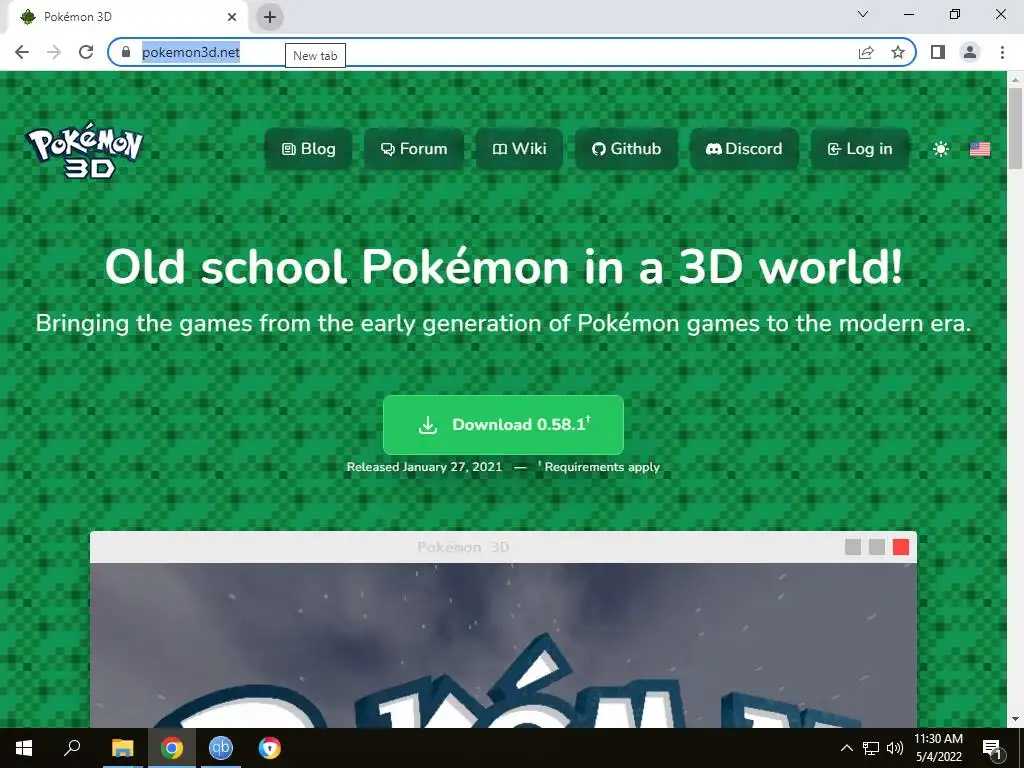Close the Pokémon 3D tab
This screenshot has height=768, width=1024.
point(232,17)
